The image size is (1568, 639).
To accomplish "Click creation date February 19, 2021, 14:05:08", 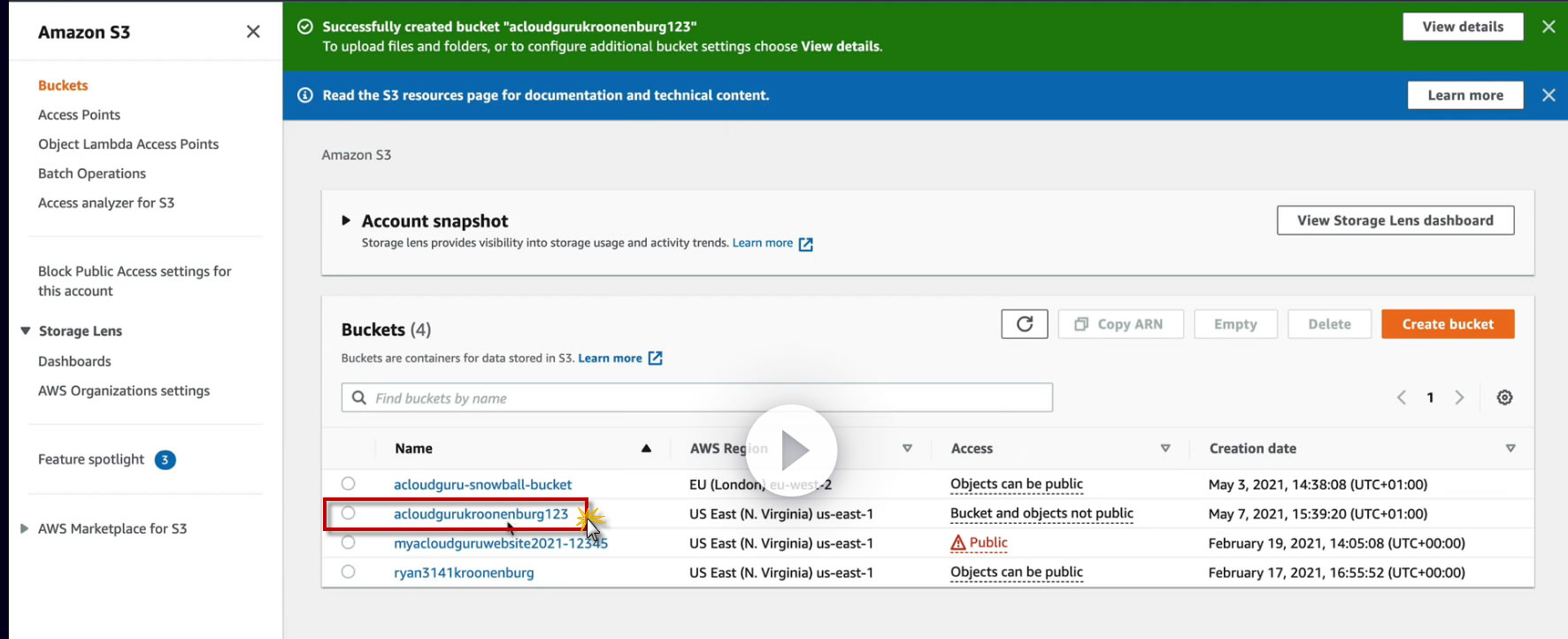I will 1337,543.
